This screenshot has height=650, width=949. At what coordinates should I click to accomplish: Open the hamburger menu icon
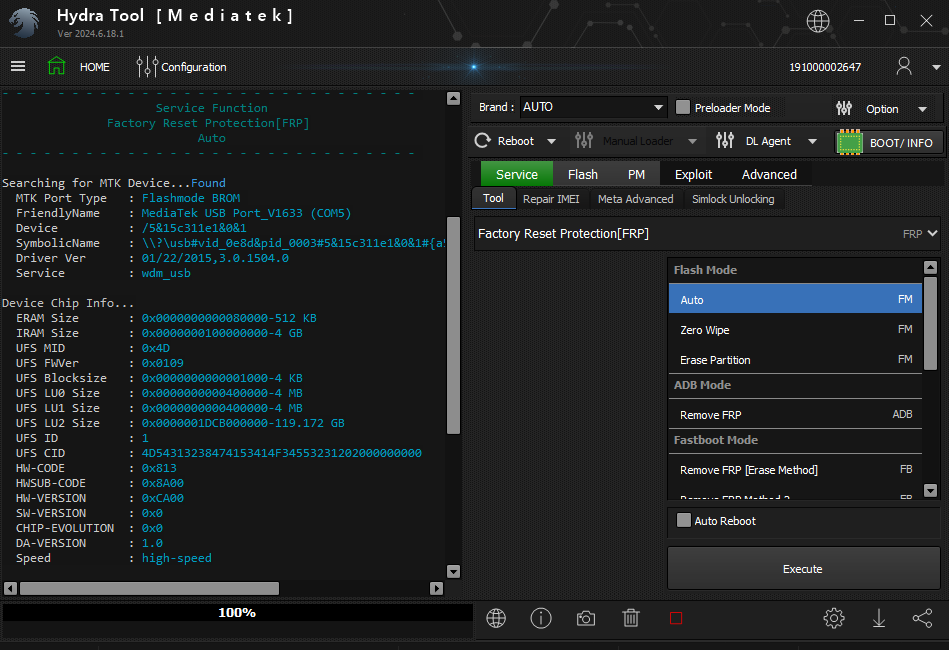coord(18,67)
